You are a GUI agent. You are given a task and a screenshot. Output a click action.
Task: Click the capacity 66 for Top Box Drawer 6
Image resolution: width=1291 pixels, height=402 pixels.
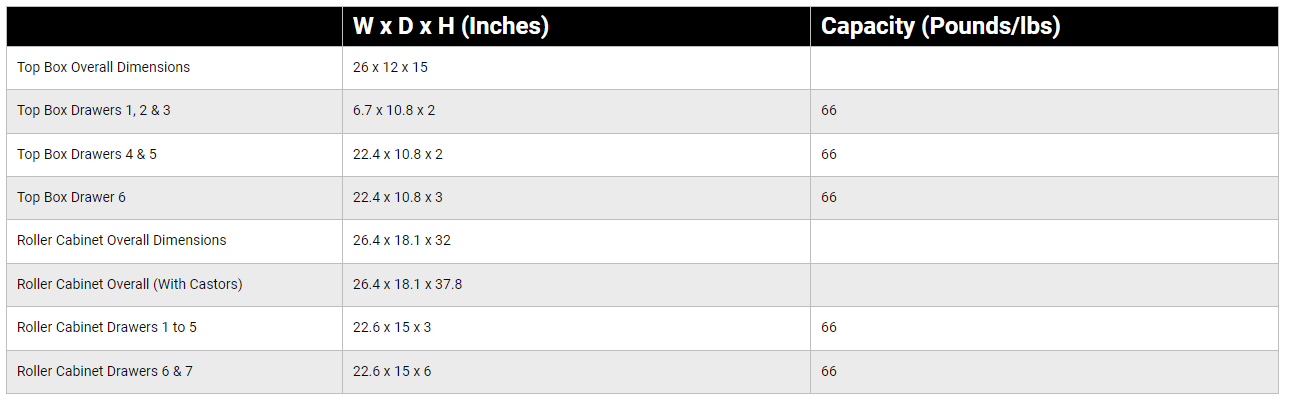(829, 198)
